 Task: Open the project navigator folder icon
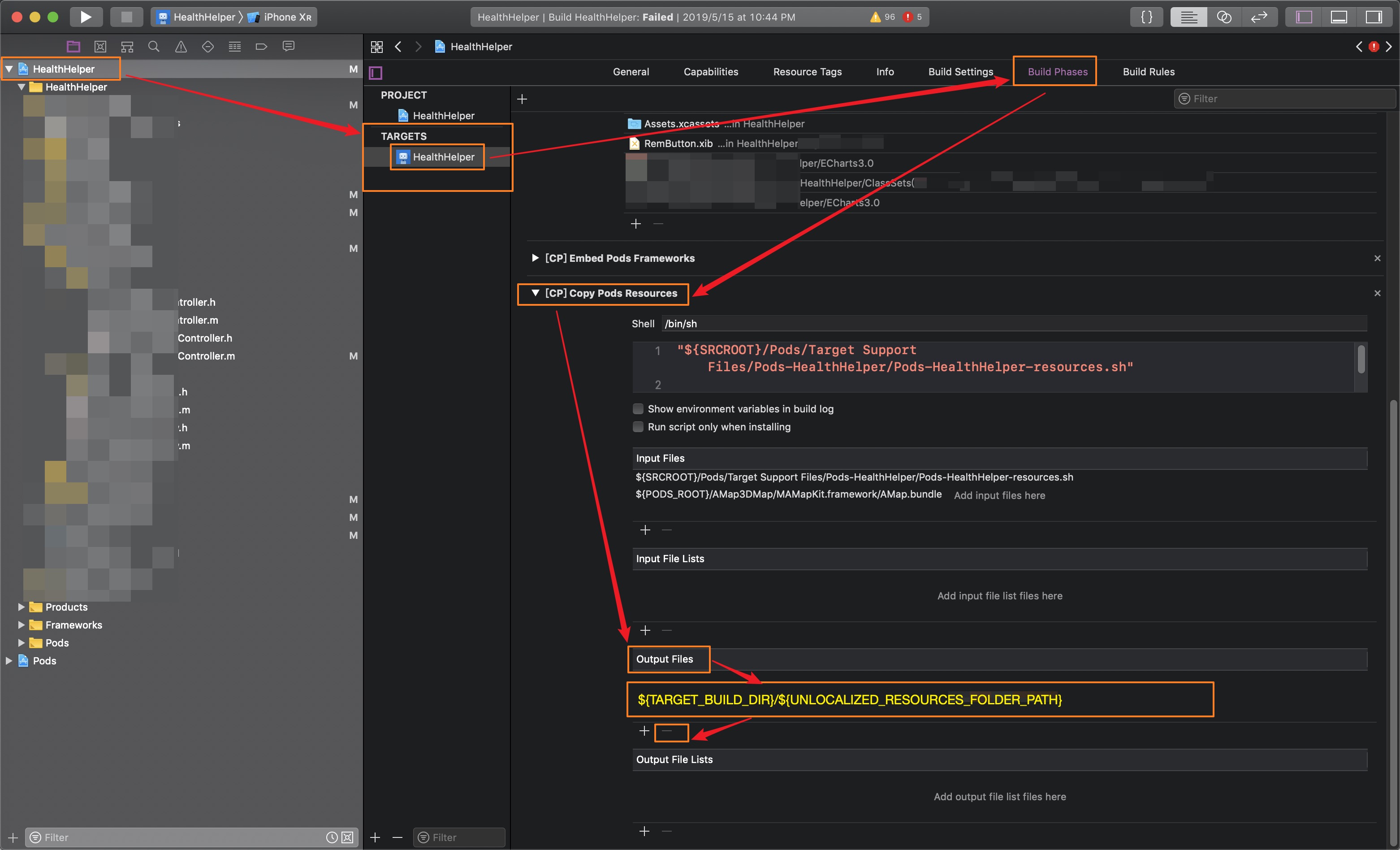73,47
